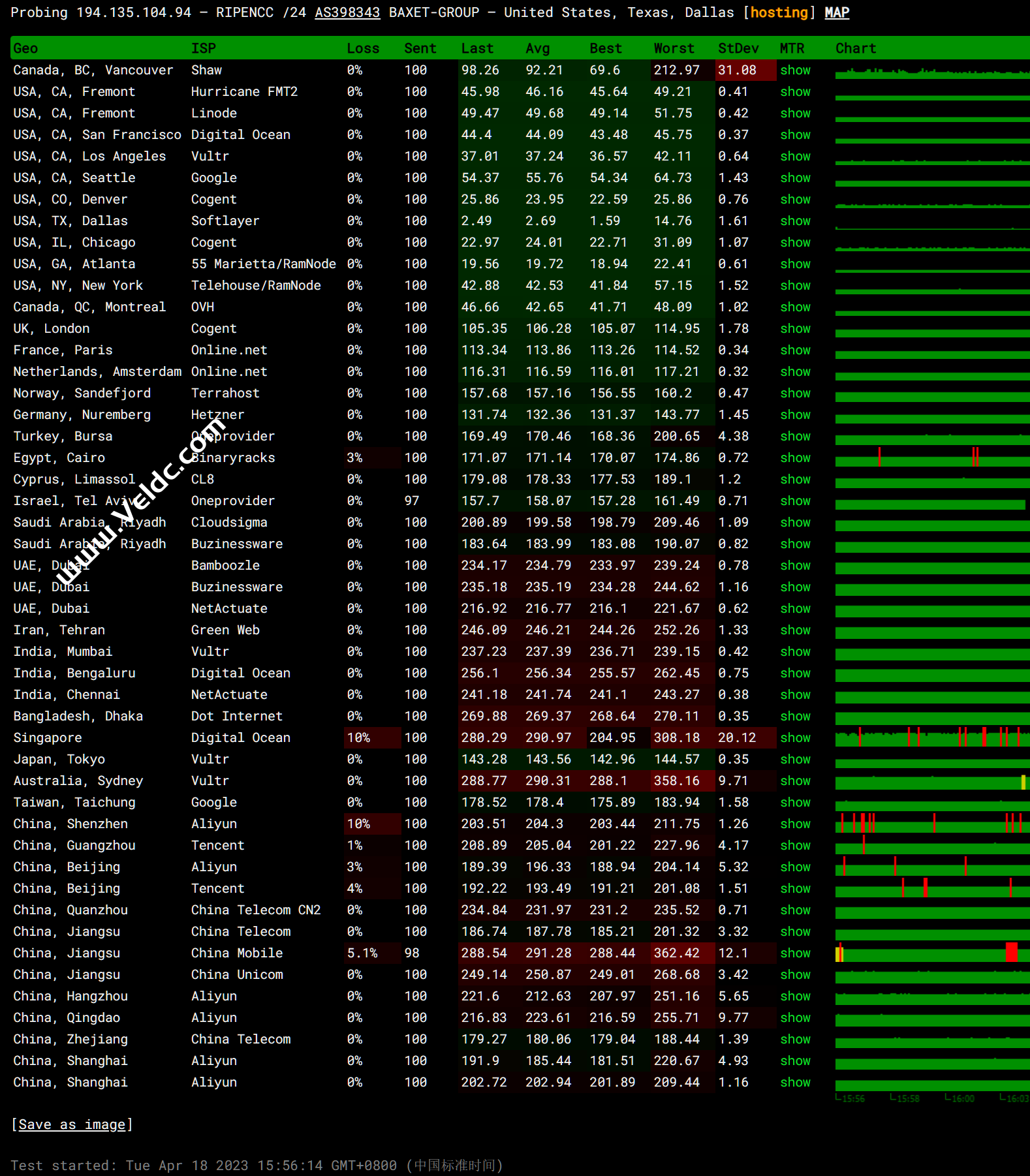Show MTR for Israel, Tel Aviv row

pyautogui.click(x=795, y=501)
